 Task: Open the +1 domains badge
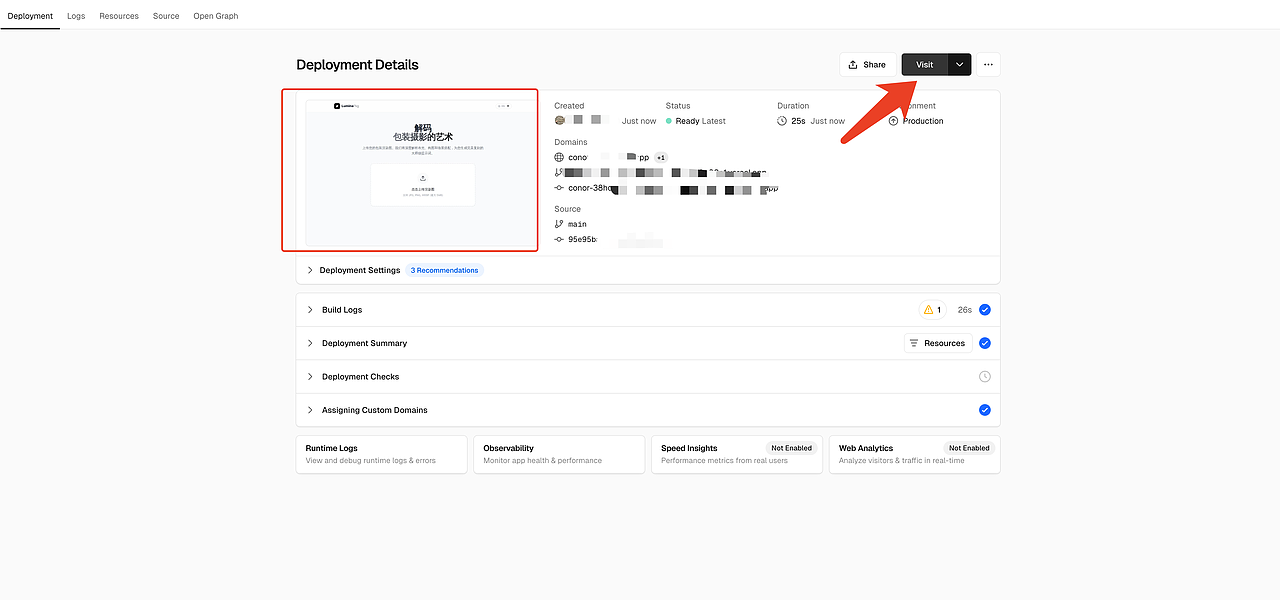(661, 157)
